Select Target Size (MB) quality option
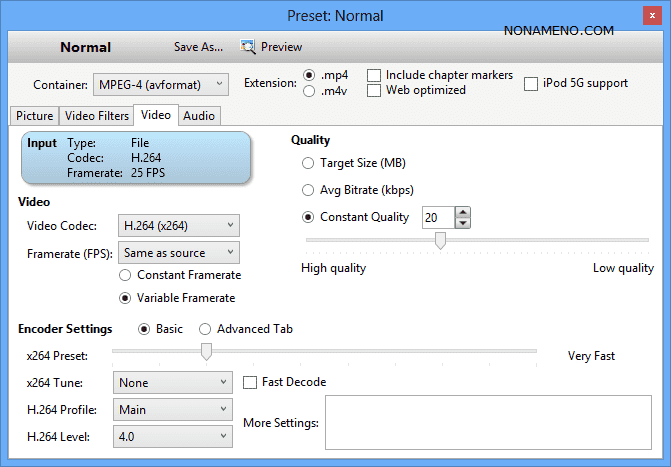The width and height of the screenshot is (671, 467). 307,163
